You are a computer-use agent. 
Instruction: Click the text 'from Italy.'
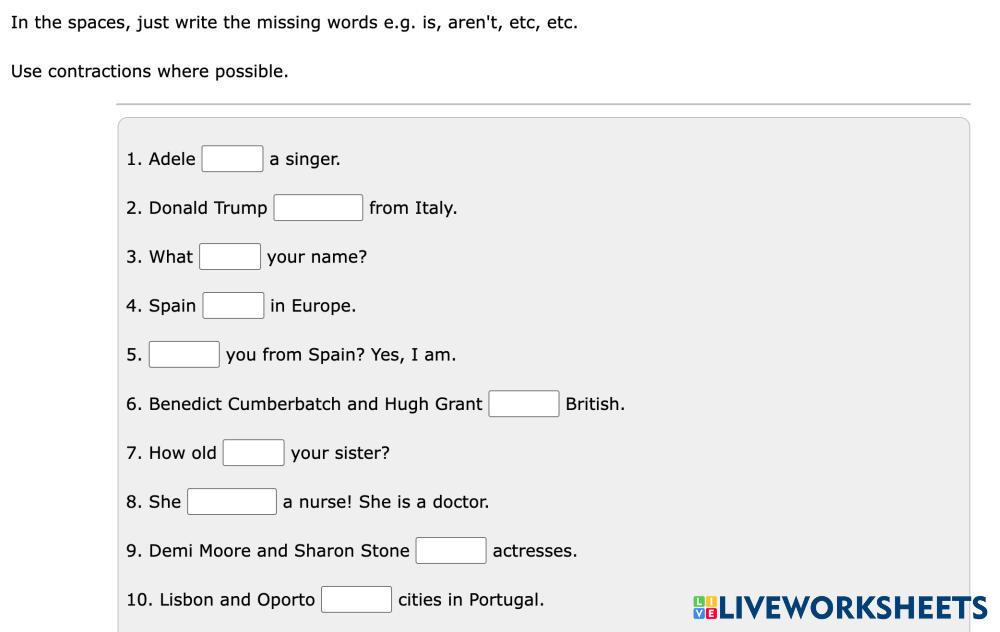click(x=413, y=208)
